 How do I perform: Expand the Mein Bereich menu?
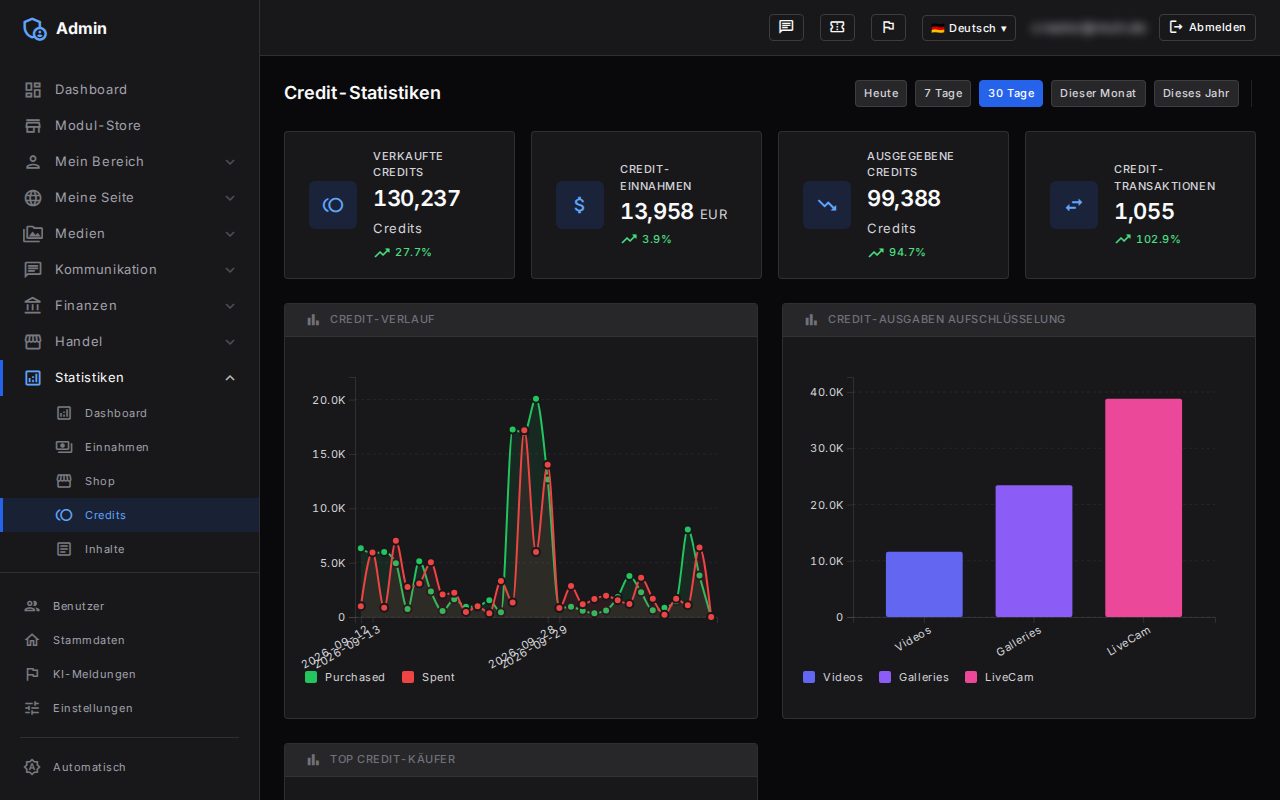[130, 162]
